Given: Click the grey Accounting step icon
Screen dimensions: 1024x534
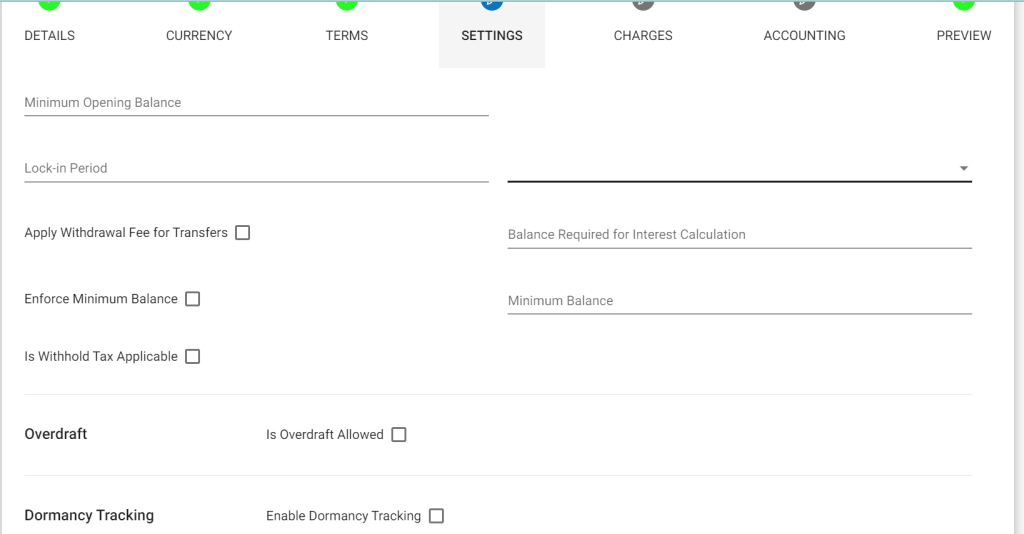Looking at the screenshot, I should point(805,5).
